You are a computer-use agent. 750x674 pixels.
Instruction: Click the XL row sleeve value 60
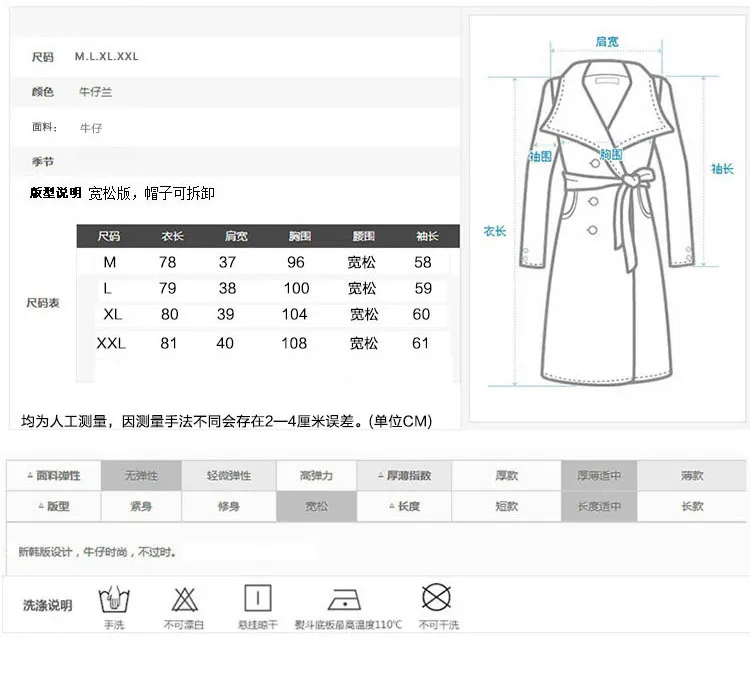(421, 314)
